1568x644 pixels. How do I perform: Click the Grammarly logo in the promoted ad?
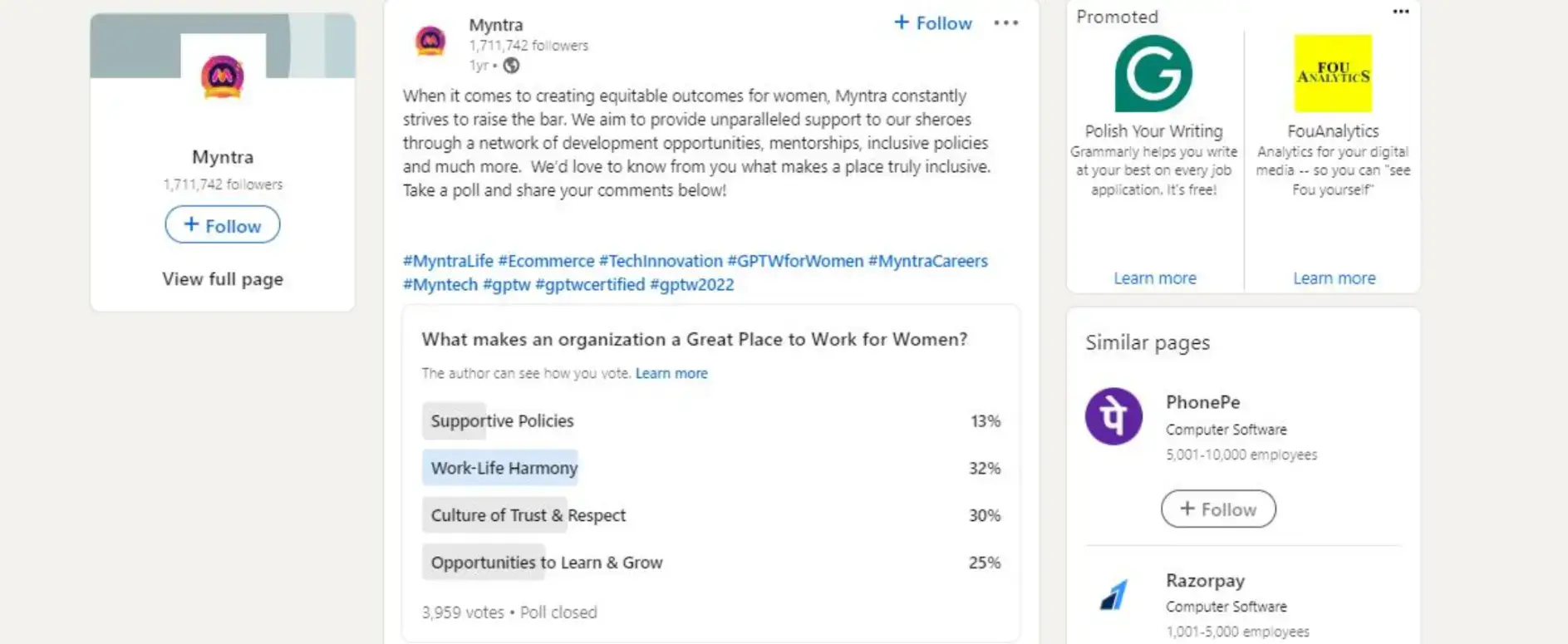(x=1153, y=73)
